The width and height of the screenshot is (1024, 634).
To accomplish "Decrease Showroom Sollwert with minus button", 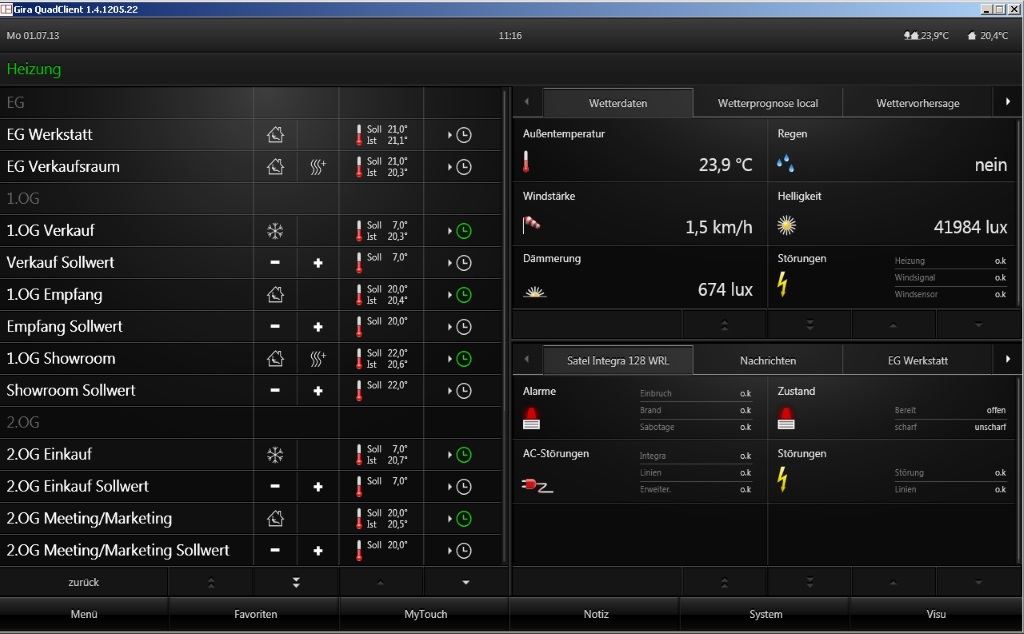I will [x=275, y=391].
